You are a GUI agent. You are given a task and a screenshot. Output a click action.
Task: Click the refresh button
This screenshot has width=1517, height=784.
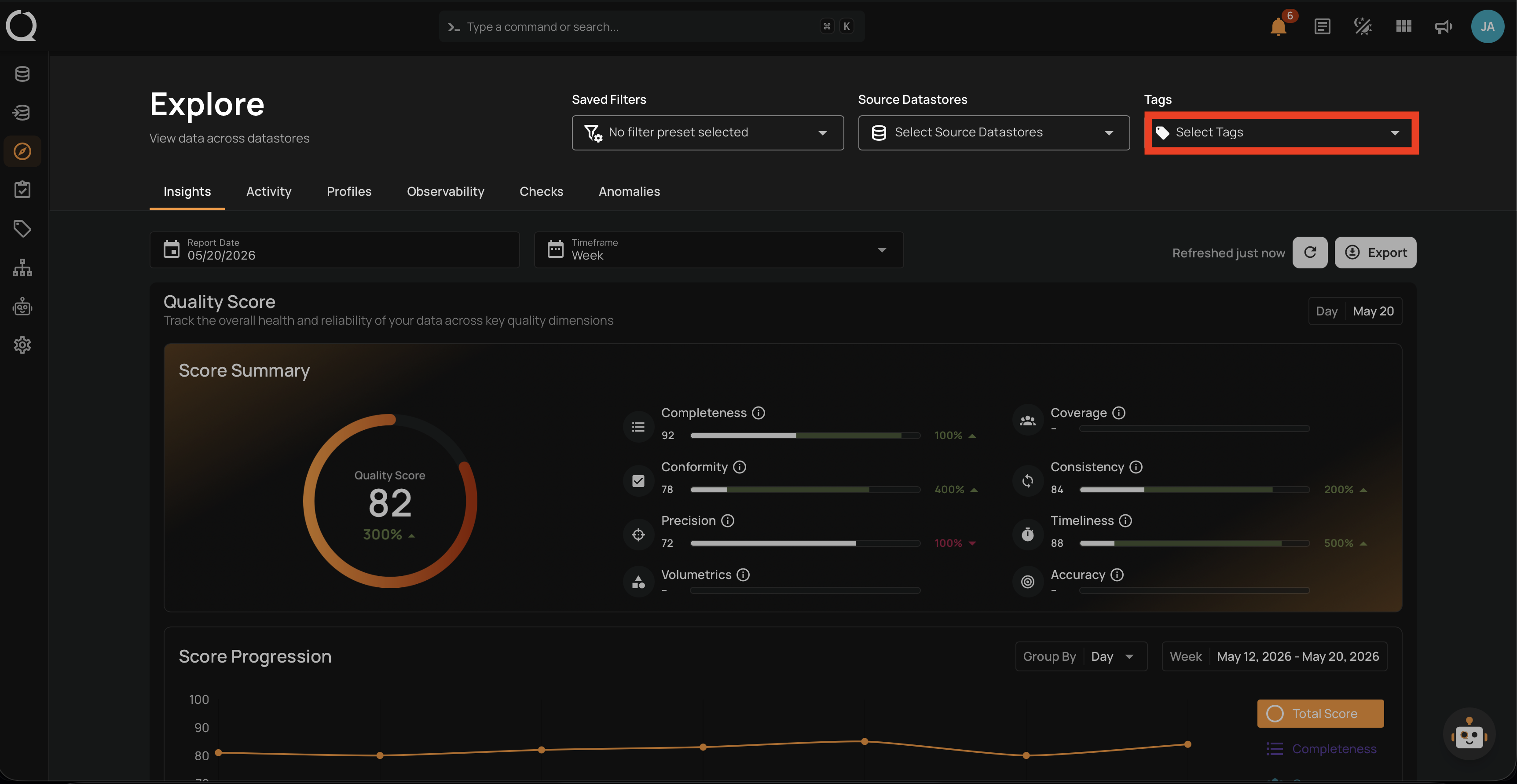(1310, 253)
